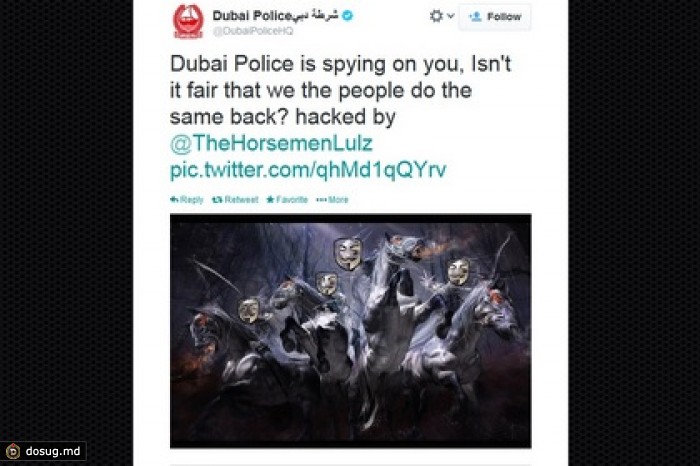Click the dosug.md watermark logo icon

point(13,451)
